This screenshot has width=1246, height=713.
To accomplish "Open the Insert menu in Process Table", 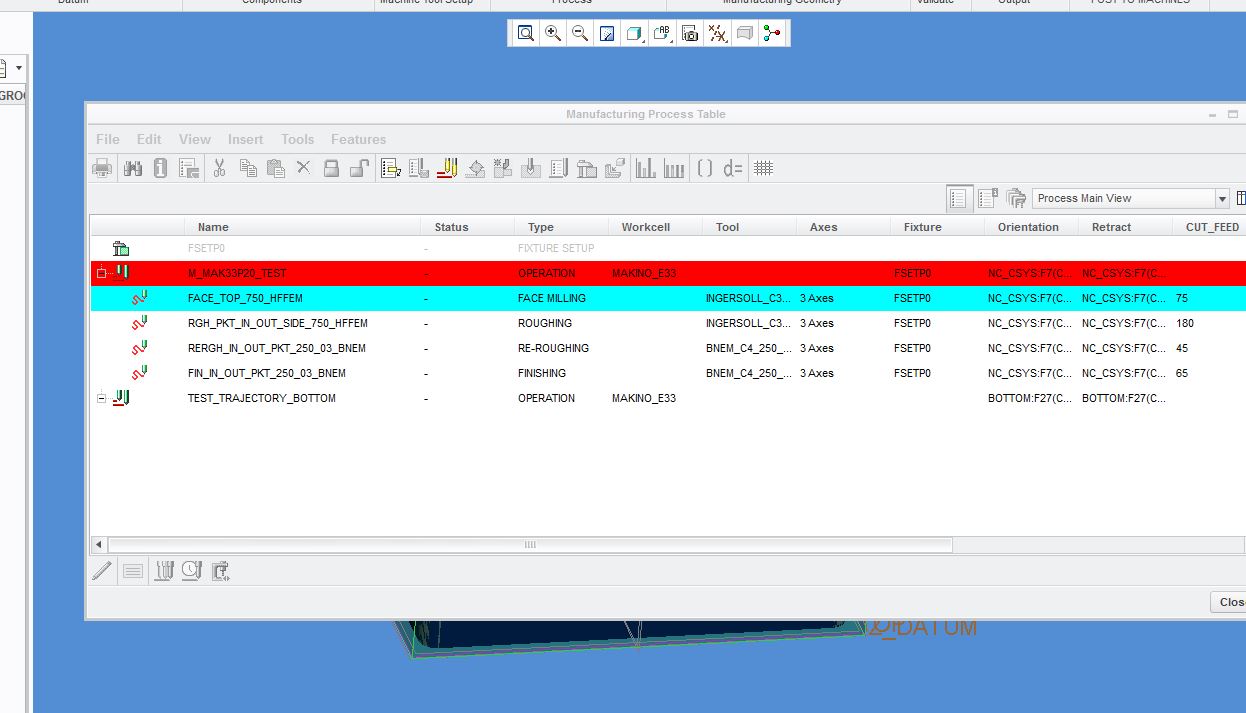I will (x=245, y=139).
